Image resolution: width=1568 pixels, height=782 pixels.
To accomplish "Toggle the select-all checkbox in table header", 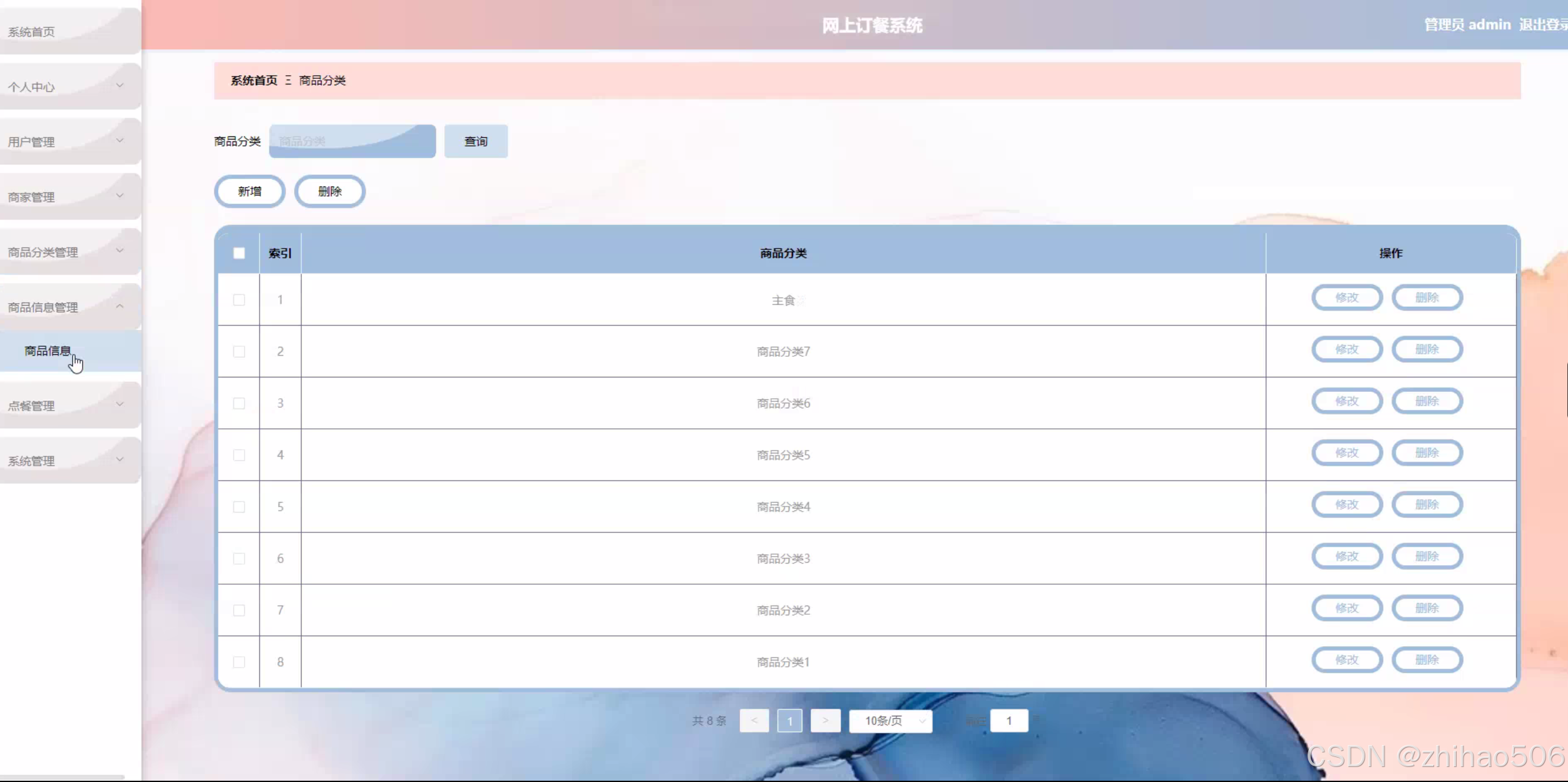I will coord(238,253).
